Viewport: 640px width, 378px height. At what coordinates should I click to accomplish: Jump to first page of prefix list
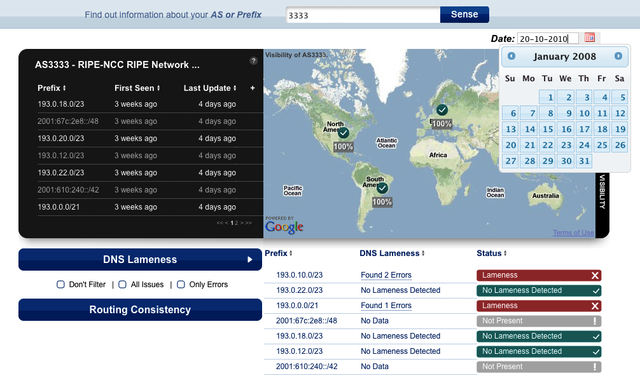[220, 223]
